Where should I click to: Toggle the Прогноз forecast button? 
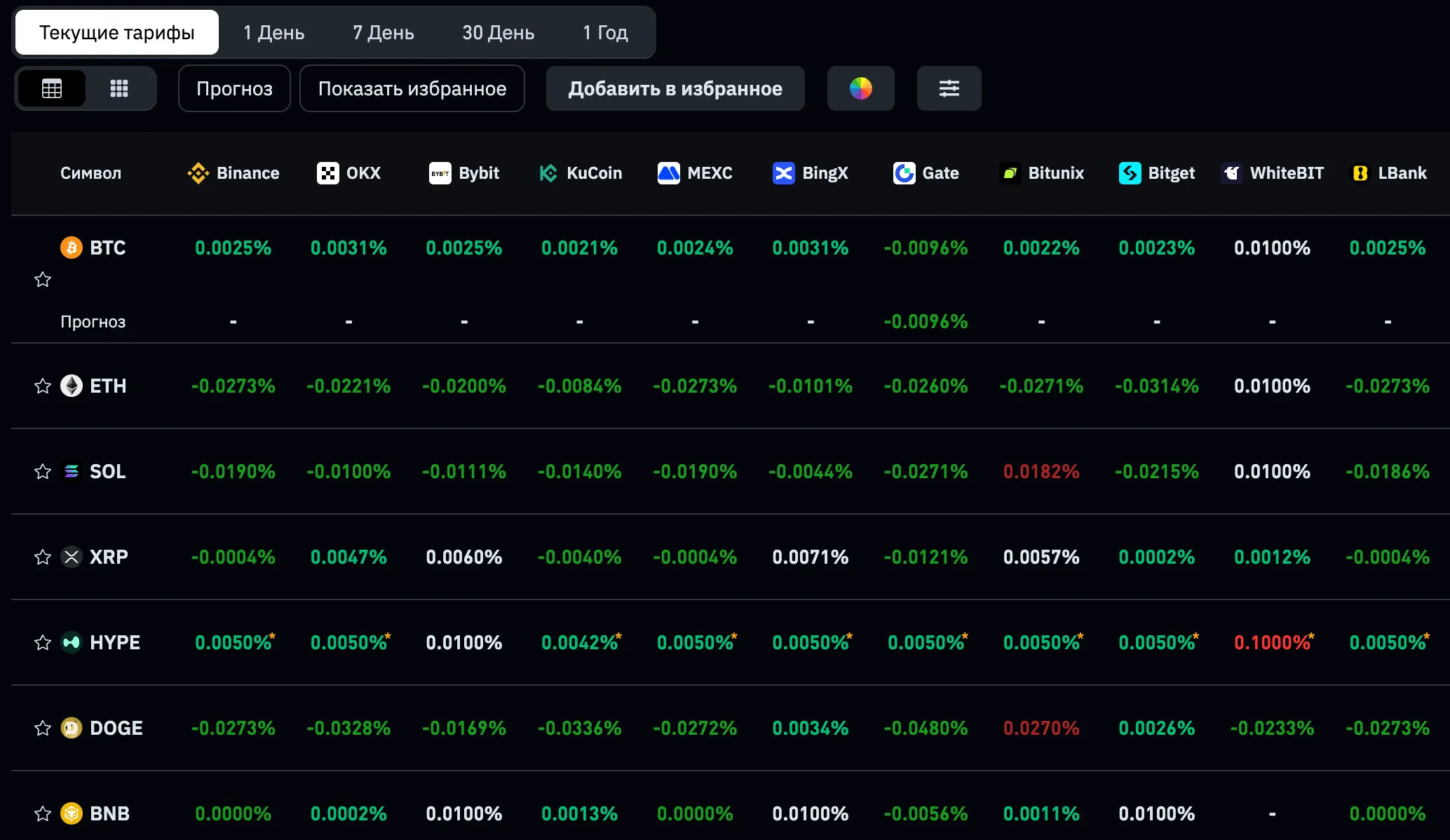(234, 88)
